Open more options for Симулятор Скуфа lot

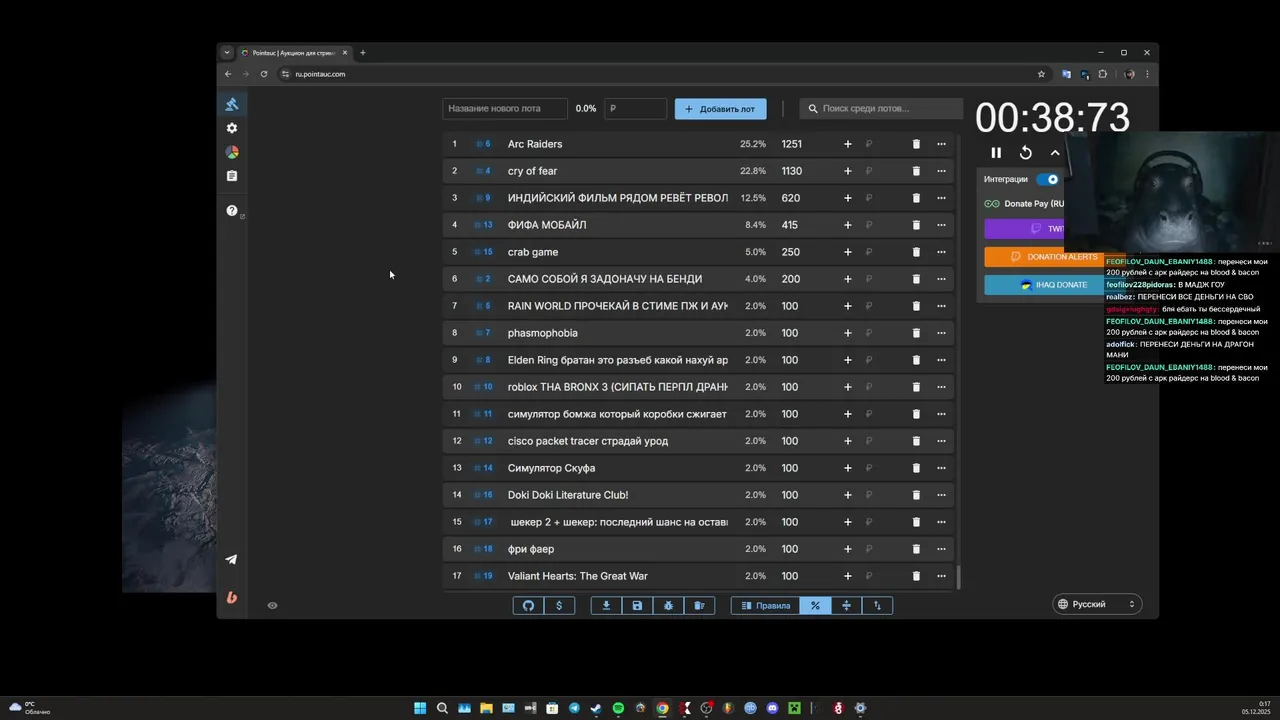[941, 468]
